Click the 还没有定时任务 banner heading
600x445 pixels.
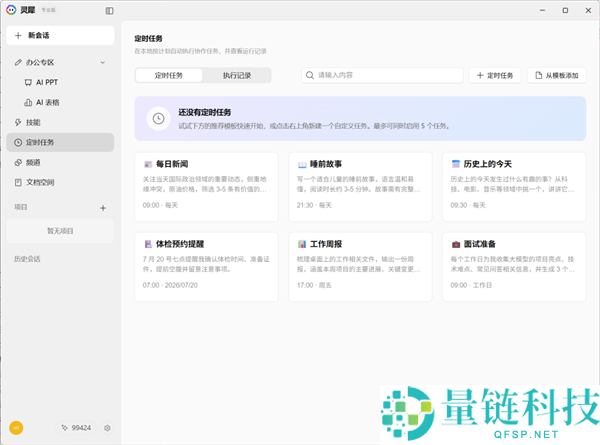[205, 112]
